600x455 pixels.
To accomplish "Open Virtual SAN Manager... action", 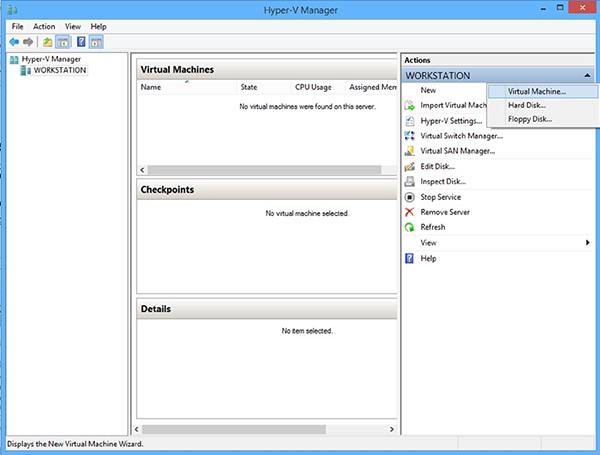I will pos(458,151).
